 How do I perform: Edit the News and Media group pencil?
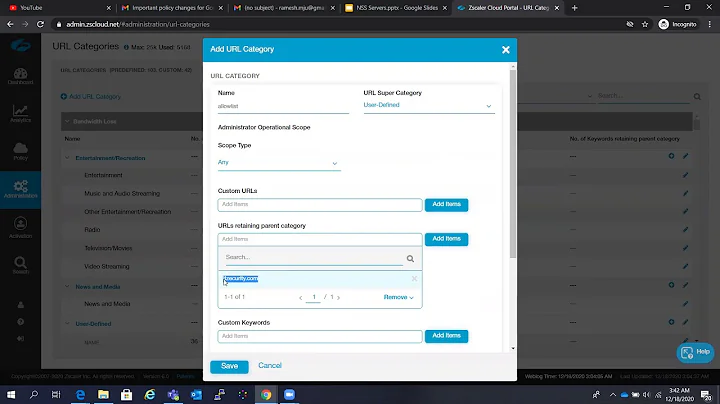[685, 285]
